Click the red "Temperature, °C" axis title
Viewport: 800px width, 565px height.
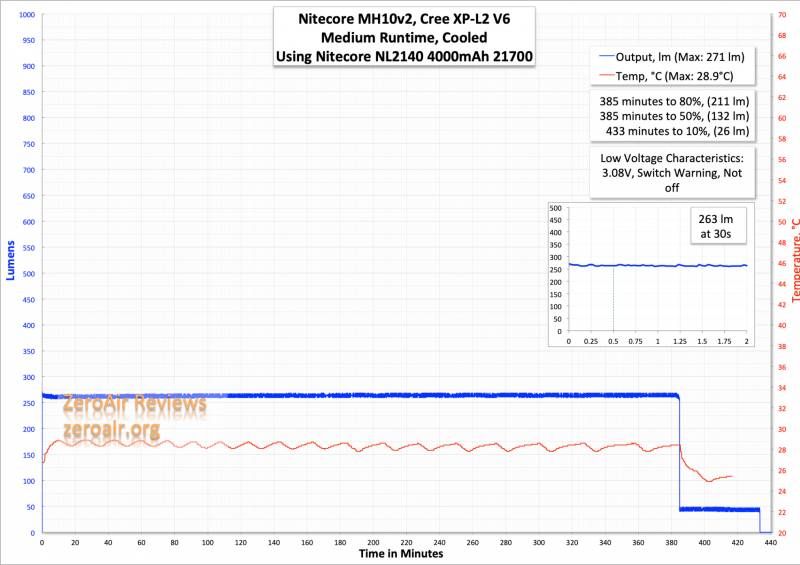[x=795, y=260]
